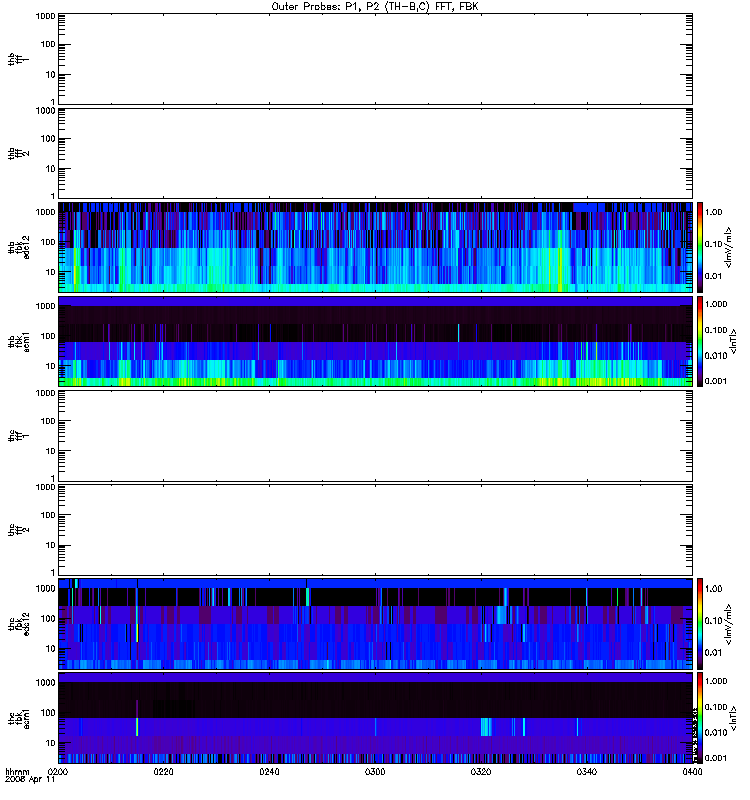Select the 0320 time axis label
The height and width of the screenshot is (800, 750).
(481, 772)
